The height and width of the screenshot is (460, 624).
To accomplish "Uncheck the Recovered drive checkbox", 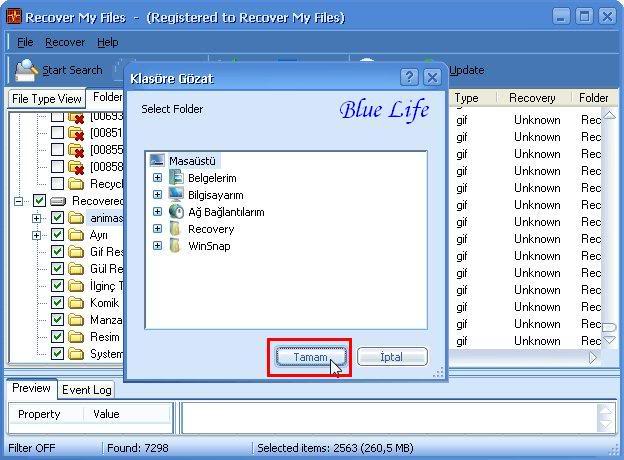I will click(x=39, y=201).
